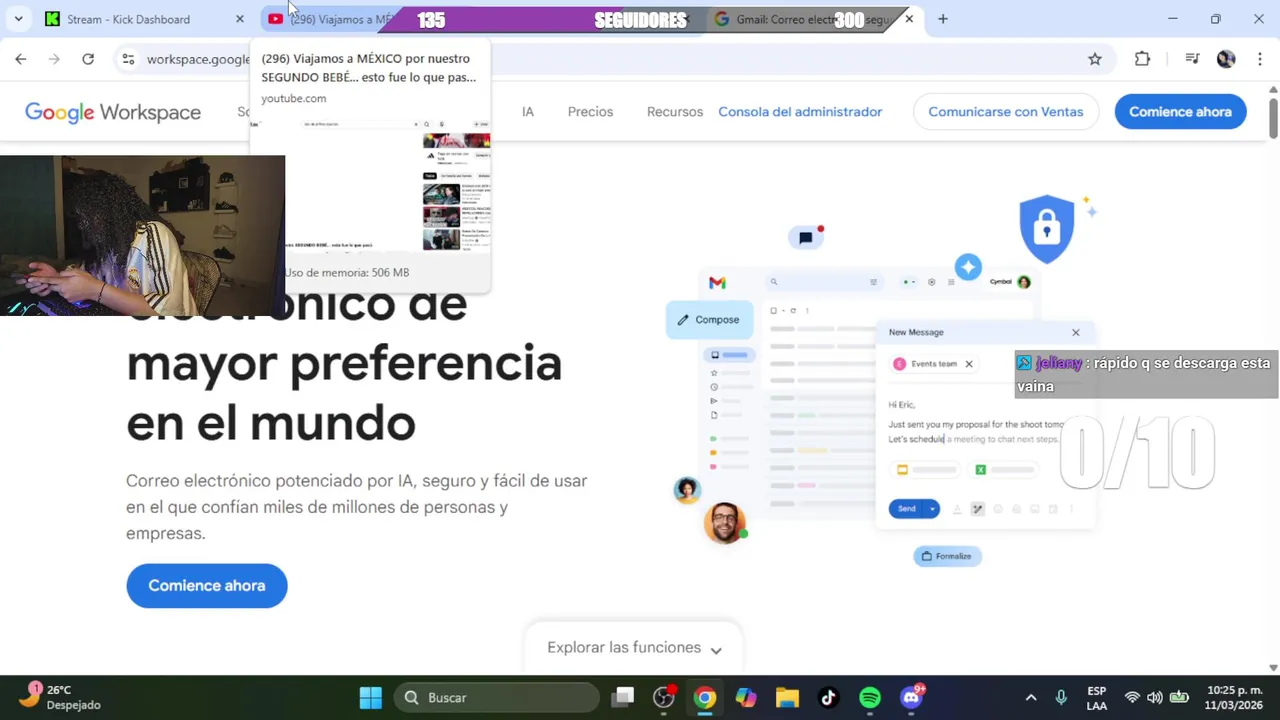Click Chrome icon on taskbar
This screenshot has height=720, width=1280.
pos(705,698)
